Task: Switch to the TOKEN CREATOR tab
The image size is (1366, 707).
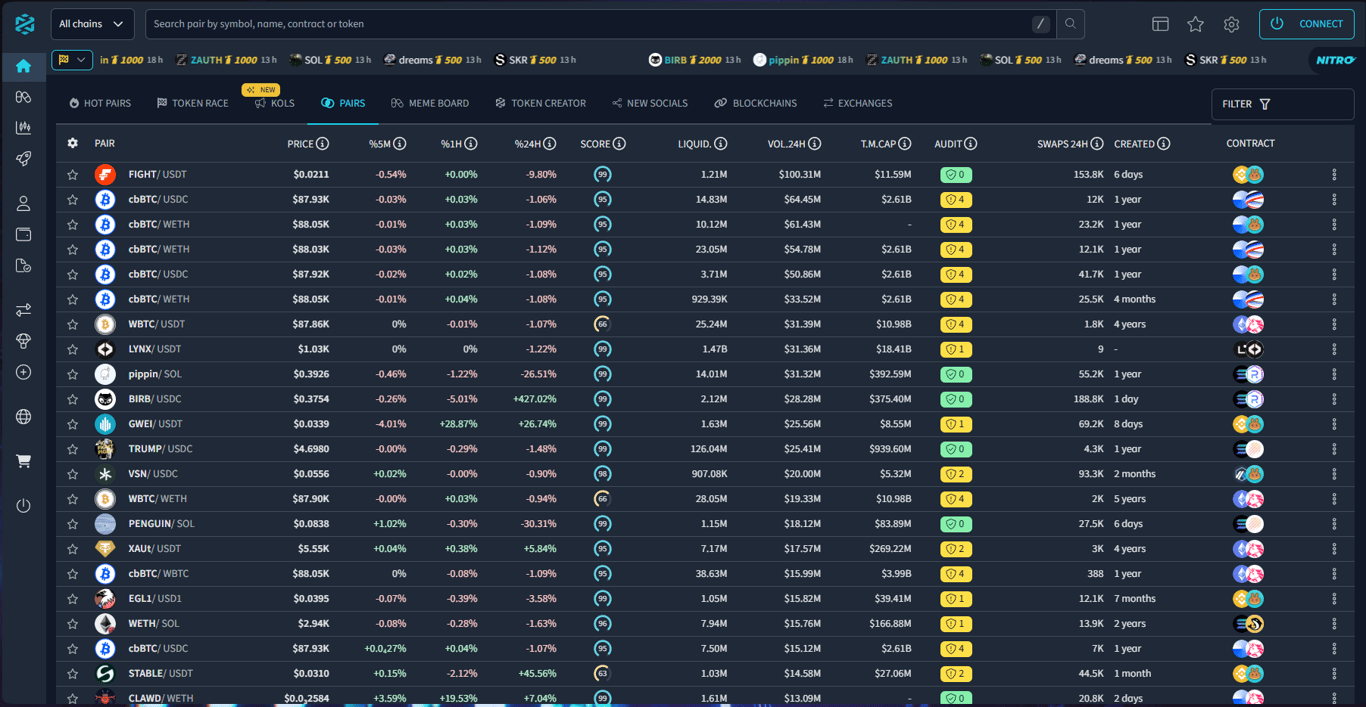Action: (540, 103)
